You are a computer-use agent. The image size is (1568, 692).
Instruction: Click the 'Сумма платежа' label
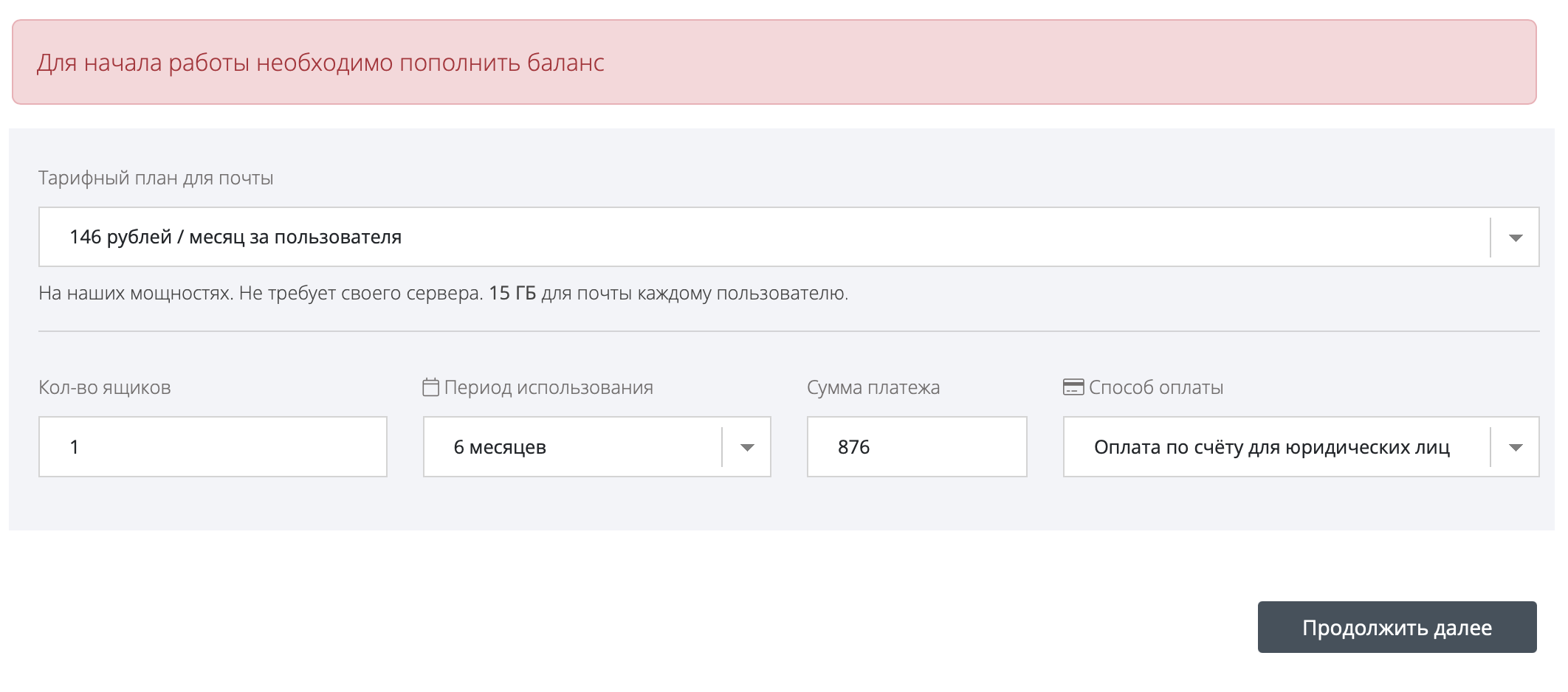(x=873, y=387)
